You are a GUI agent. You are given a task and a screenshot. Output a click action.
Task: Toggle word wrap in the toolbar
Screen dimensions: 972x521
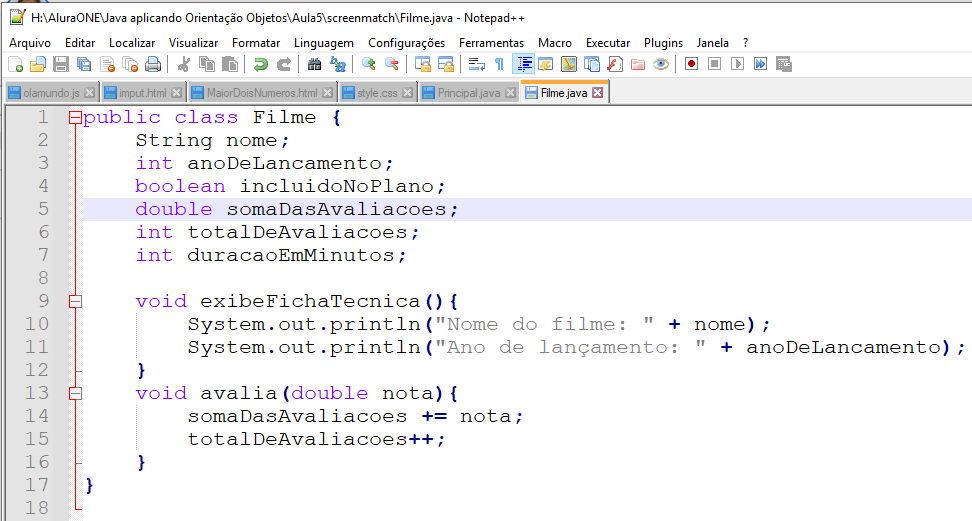(x=477, y=64)
